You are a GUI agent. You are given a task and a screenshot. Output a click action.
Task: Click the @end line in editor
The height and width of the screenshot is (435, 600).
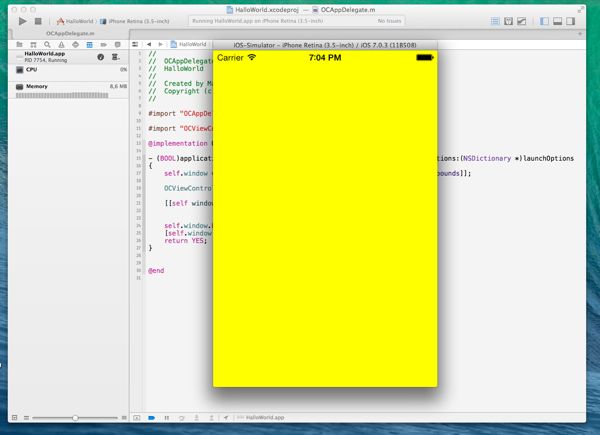pyautogui.click(x=156, y=270)
